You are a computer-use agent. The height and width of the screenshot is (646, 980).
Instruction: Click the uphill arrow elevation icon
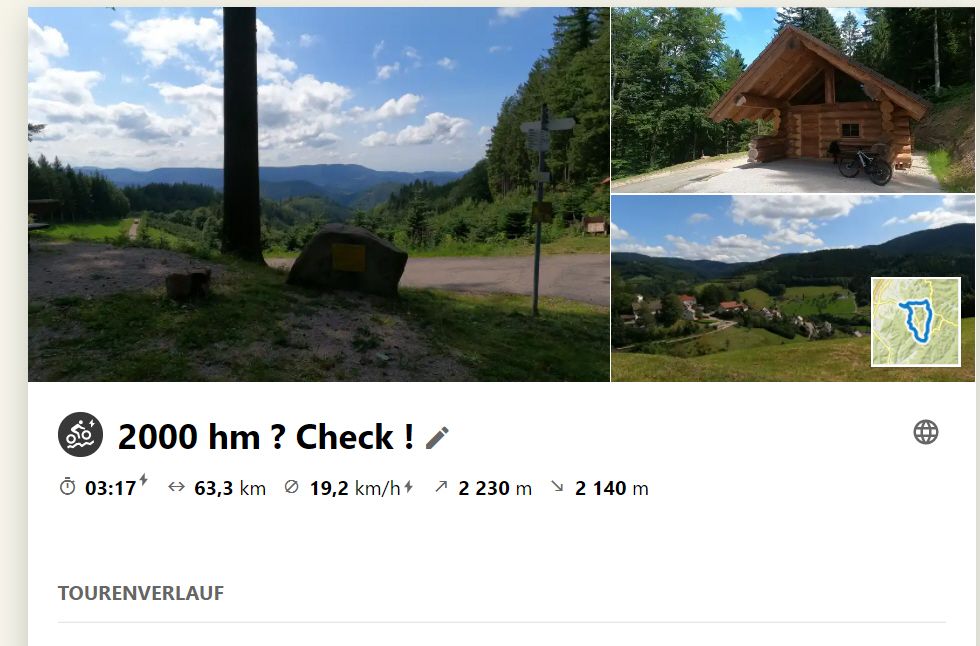coord(441,486)
